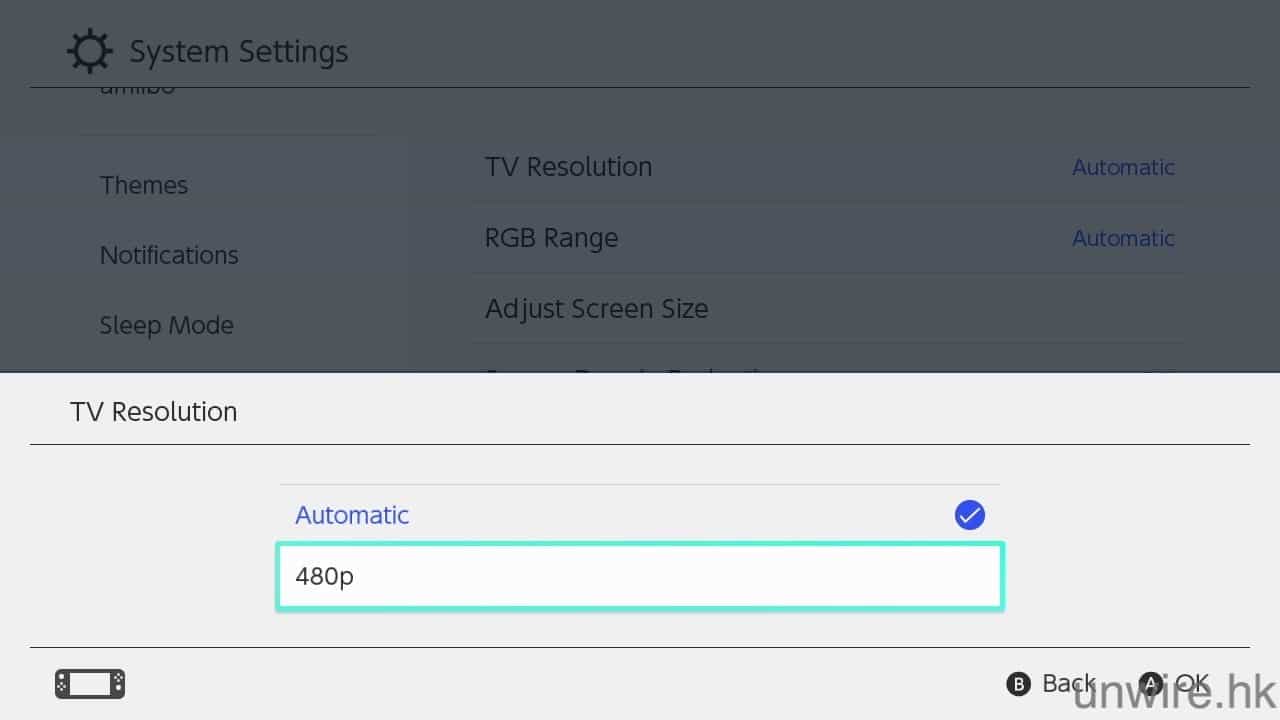Click the Automatic value for RGB Range
Viewport: 1280px width, 720px height.
click(1123, 238)
